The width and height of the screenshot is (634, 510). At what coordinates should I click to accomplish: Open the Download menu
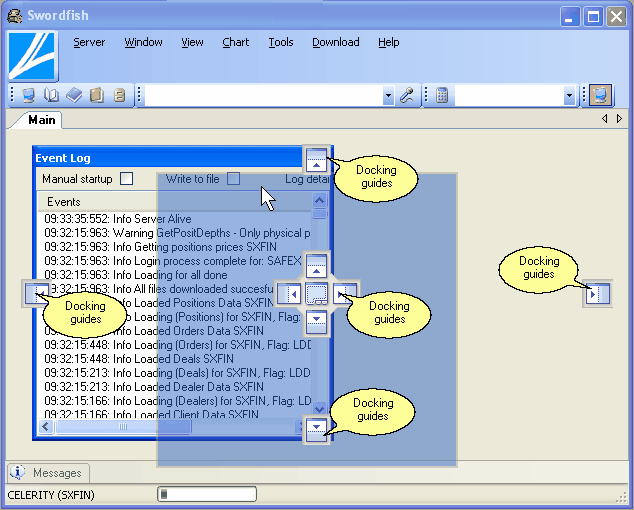tap(335, 42)
